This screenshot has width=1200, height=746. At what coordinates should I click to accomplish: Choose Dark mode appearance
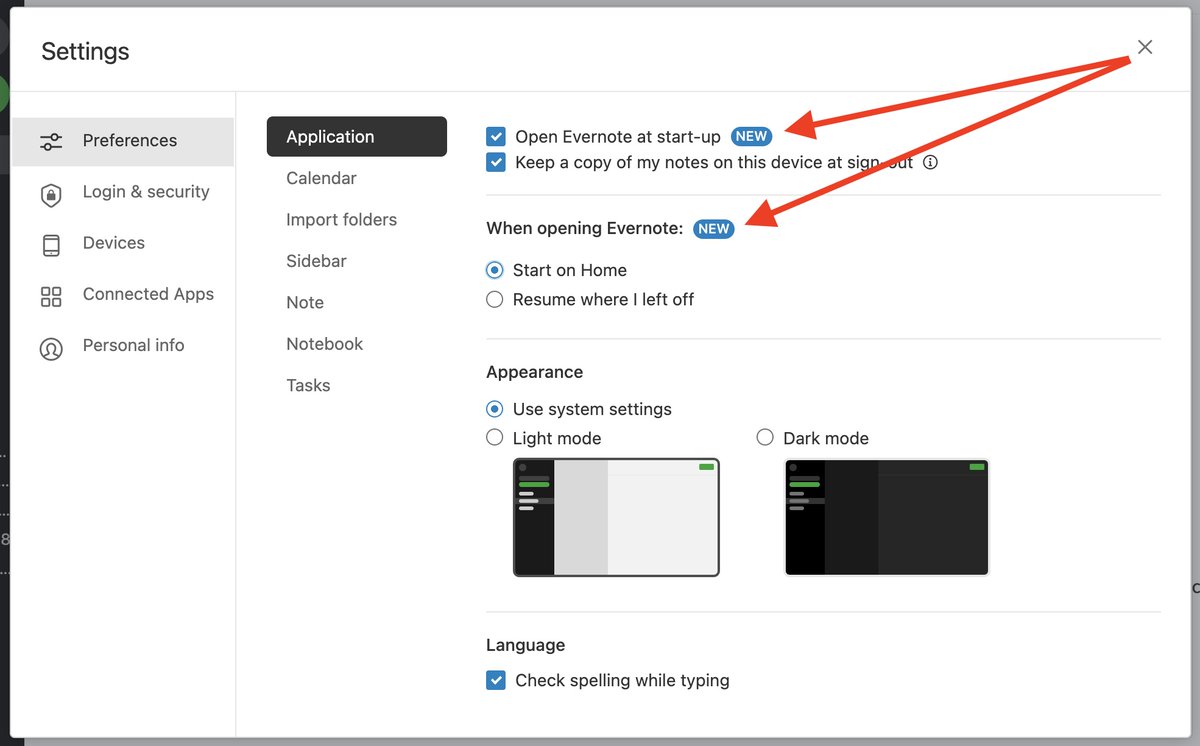pyautogui.click(x=765, y=437)
